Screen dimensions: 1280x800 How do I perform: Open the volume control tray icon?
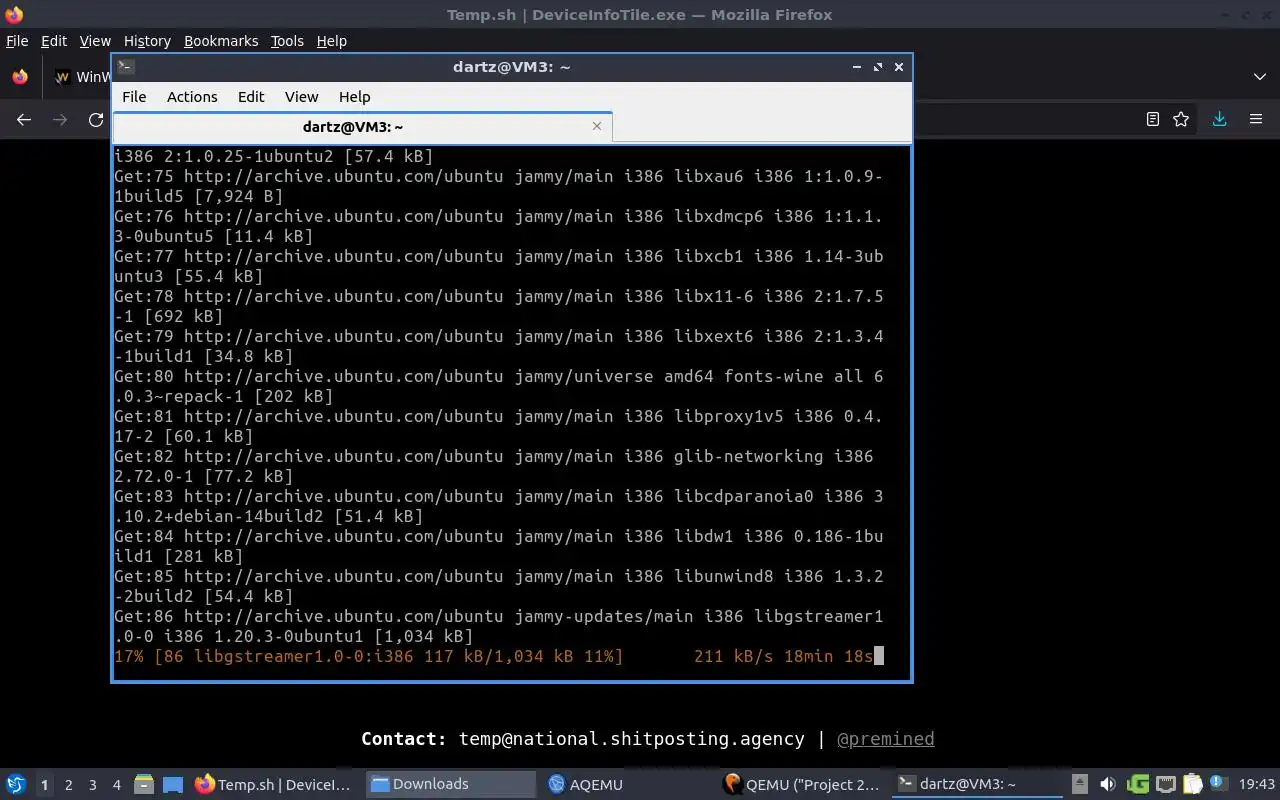pos(1107,784)
